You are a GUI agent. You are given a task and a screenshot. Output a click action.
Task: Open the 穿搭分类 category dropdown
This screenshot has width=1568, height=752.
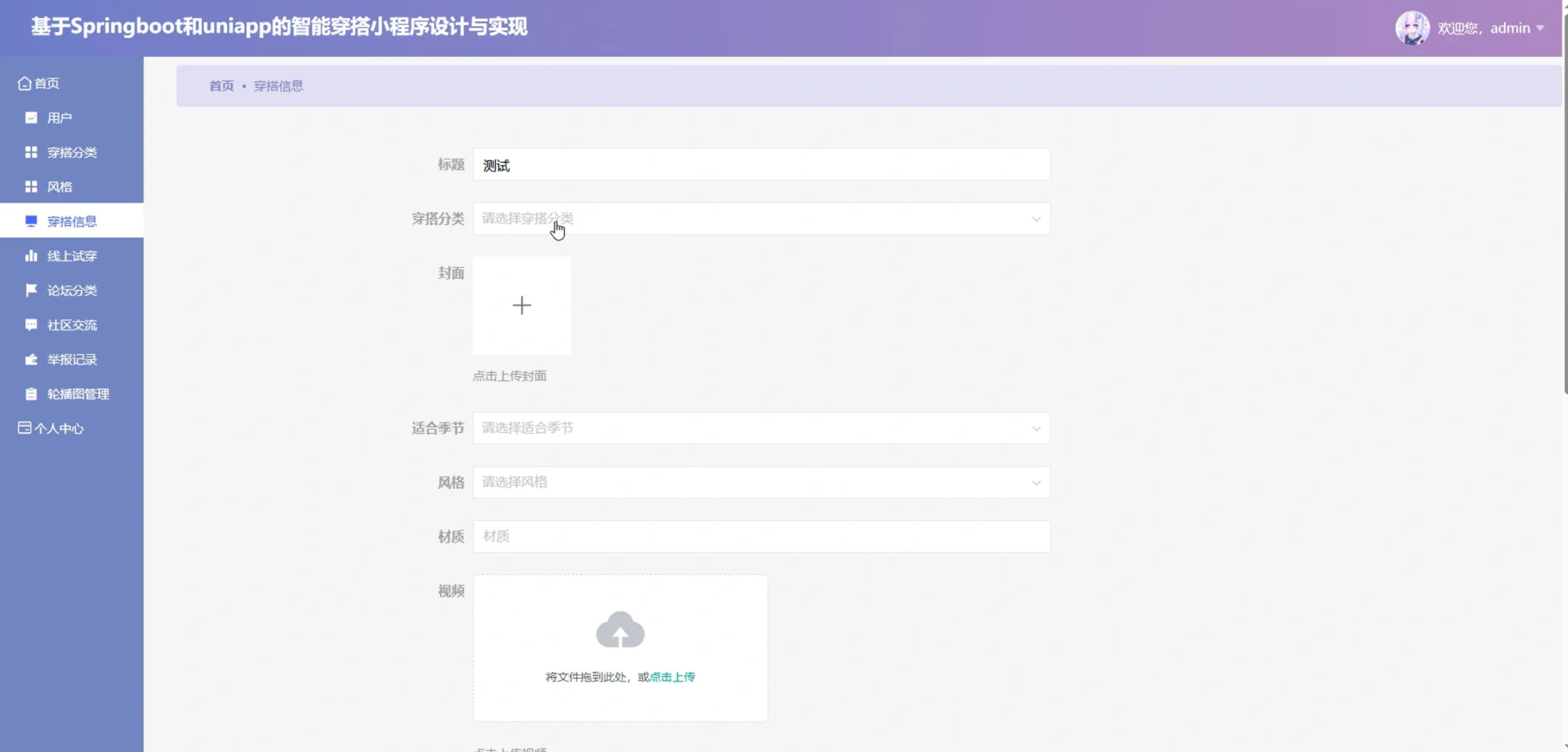[x=761, y=219]
